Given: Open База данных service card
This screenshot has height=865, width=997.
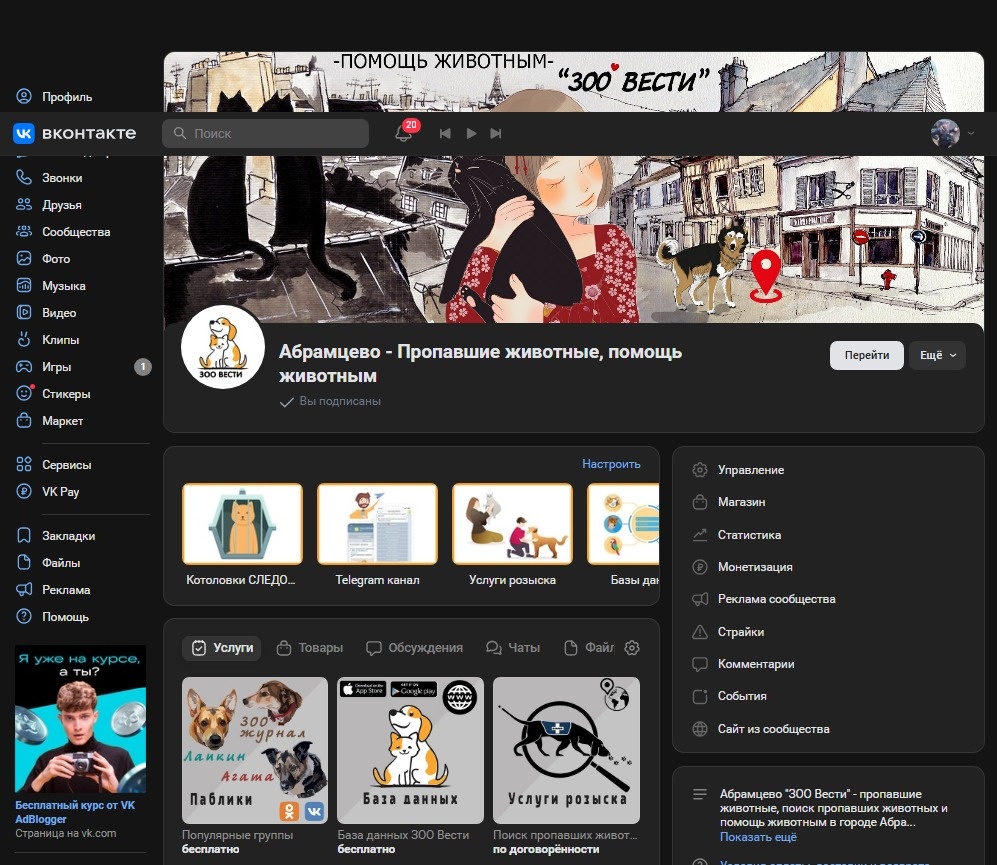Looking at the screenshot, I should [410, 751].
